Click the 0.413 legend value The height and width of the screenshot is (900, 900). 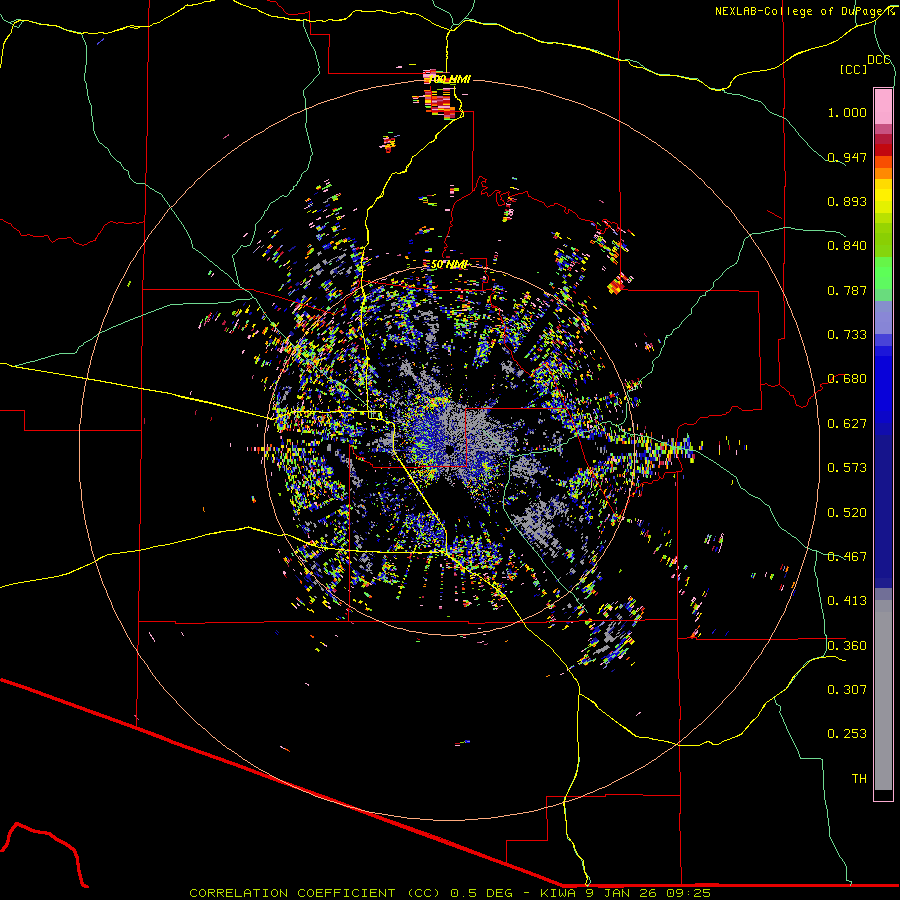[847, 601]
